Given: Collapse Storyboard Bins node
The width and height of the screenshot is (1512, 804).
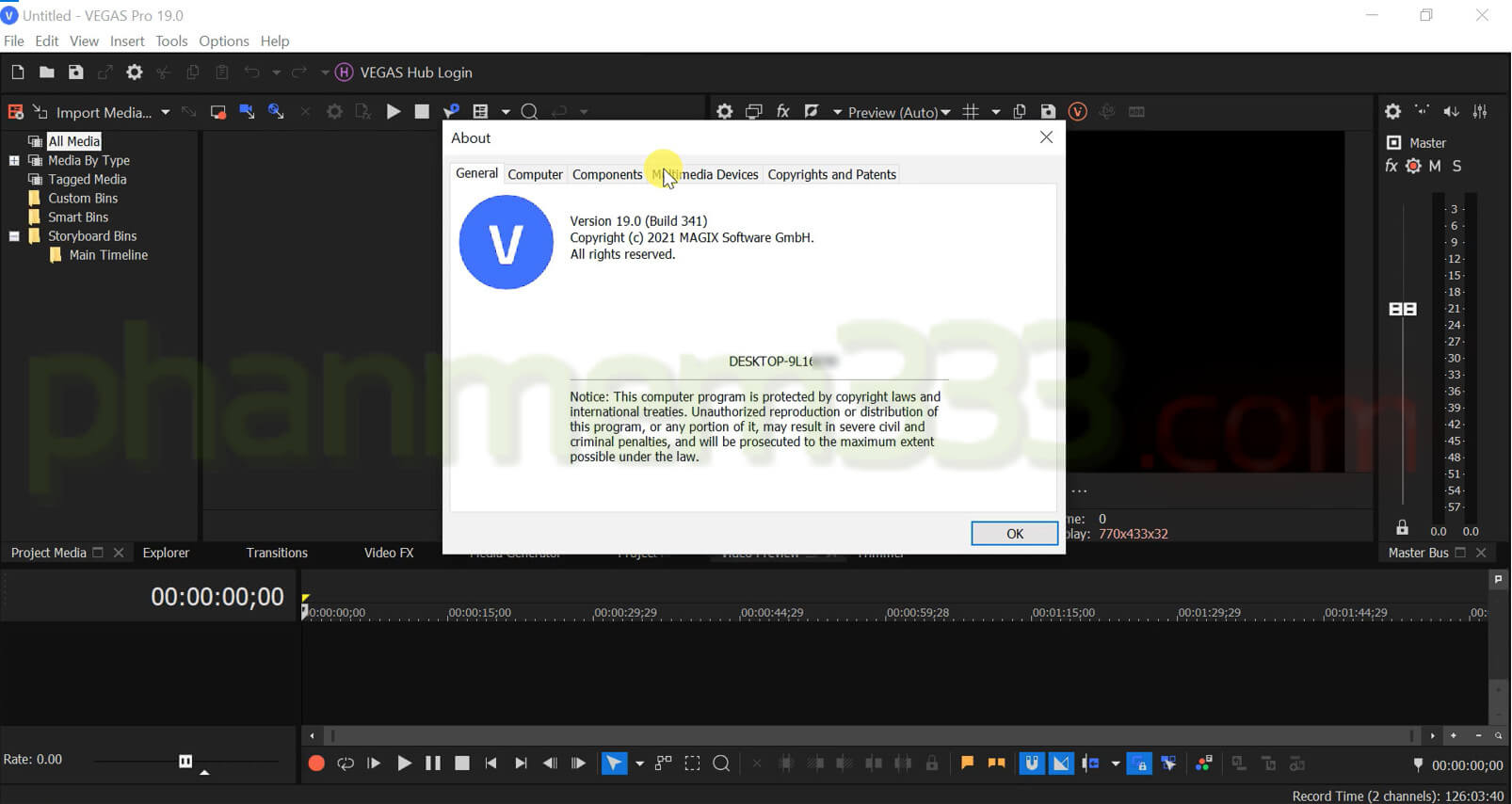Looking at the screenshot, I should coord(14,236).
